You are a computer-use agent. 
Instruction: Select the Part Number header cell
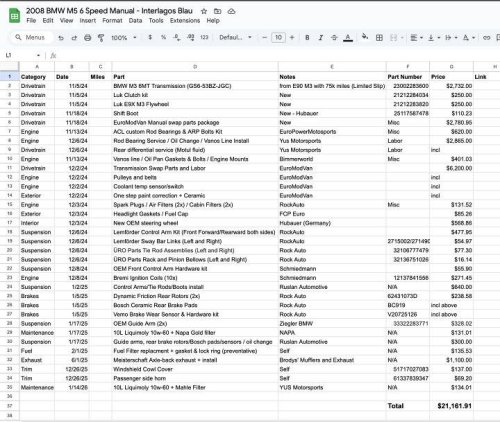(408, 77)
